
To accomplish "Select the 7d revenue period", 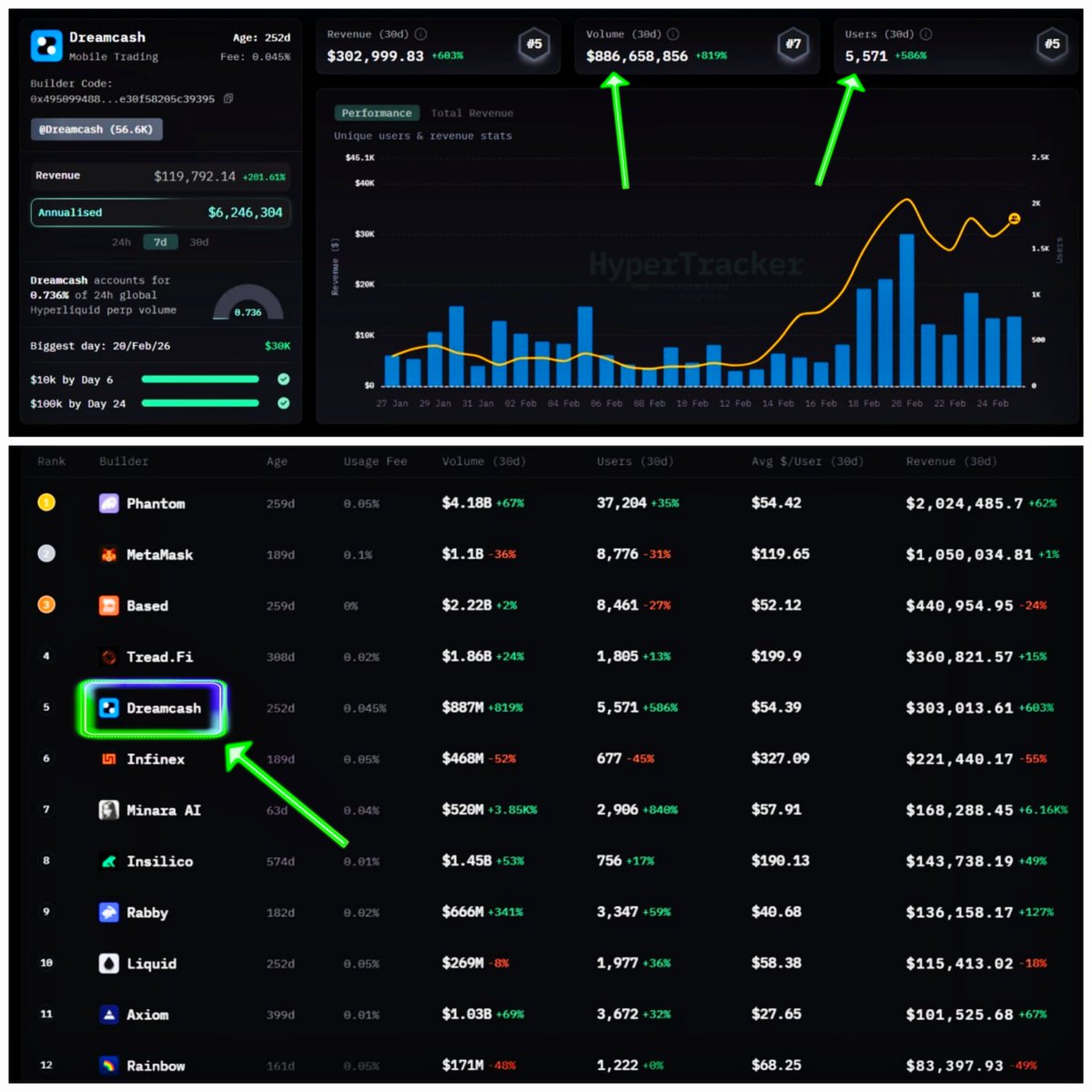I will (x=160, y=242).
